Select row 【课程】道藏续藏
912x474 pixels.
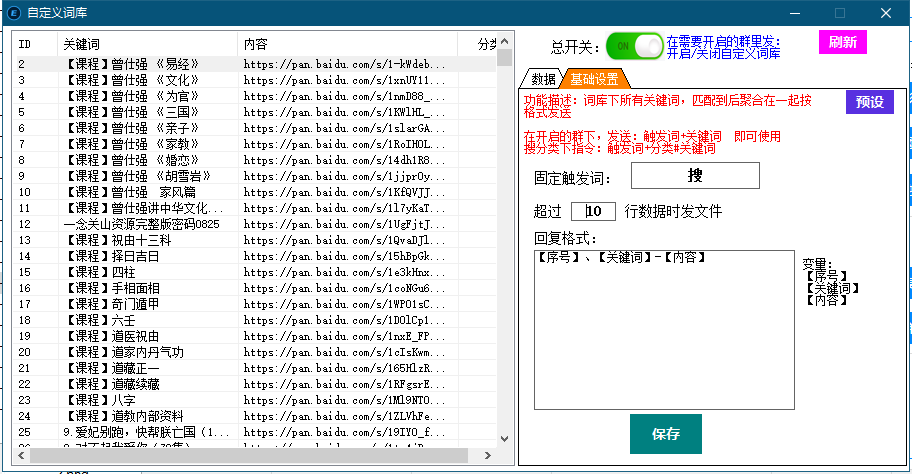pyautogui.click(x=255, y=384)
